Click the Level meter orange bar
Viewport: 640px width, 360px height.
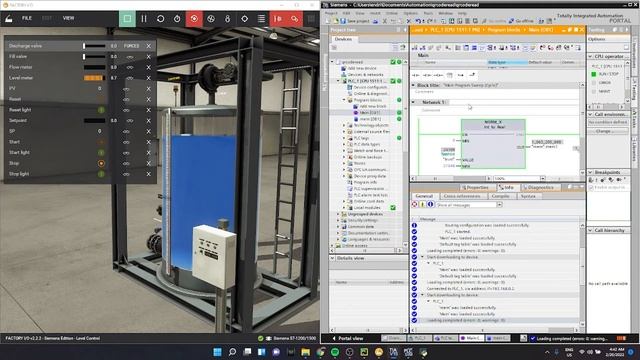(94, 78)
